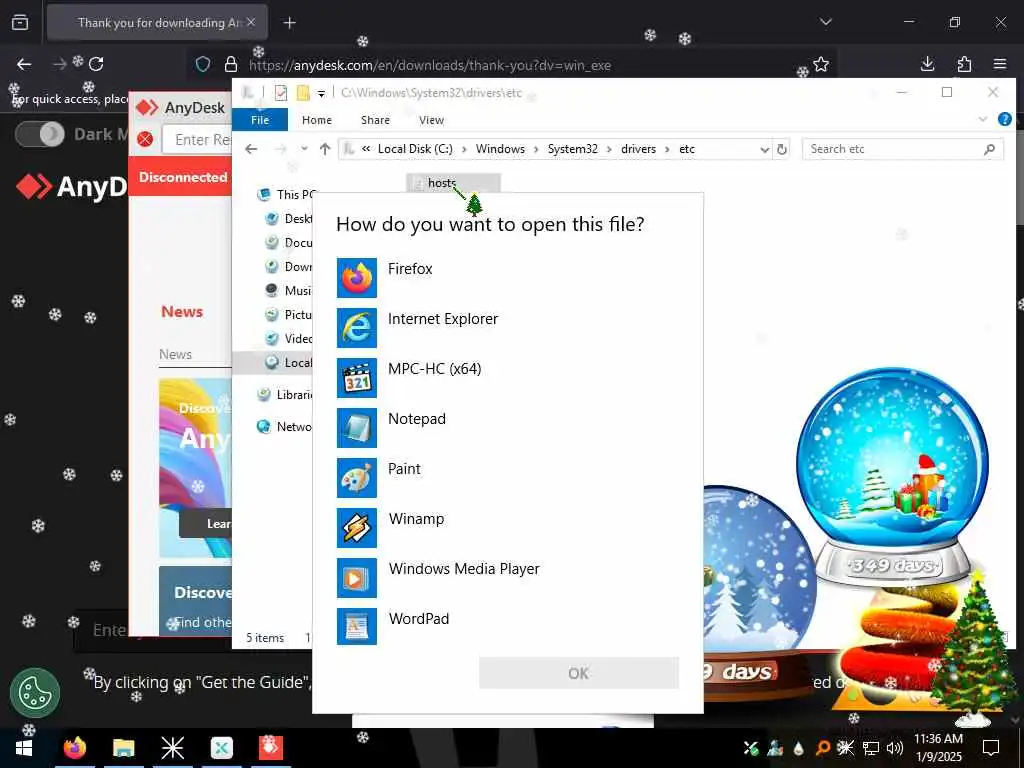This screenshot has height=768, width=1024.
Task: Pick MPC-HC (x64) from the app list
Action: click(507, 377)
